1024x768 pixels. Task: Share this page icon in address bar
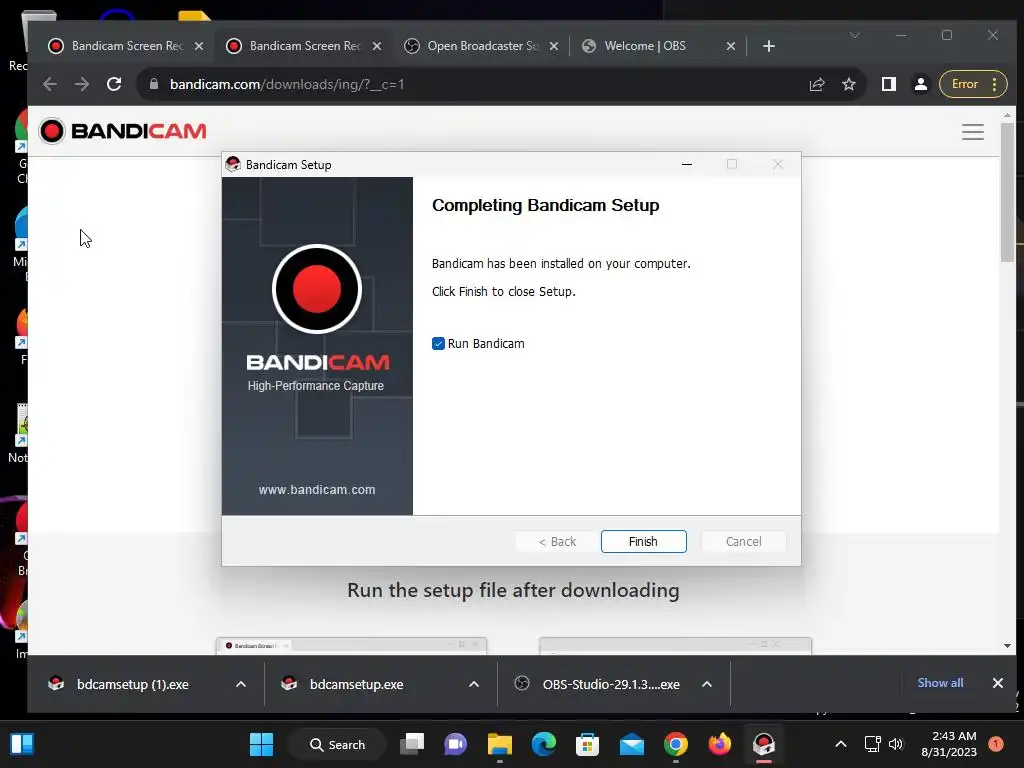(817, 84)
